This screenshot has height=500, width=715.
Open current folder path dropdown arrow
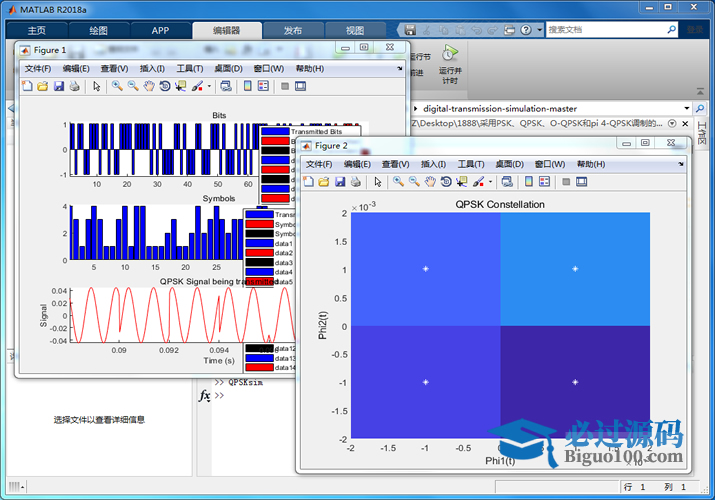(686, 107)
